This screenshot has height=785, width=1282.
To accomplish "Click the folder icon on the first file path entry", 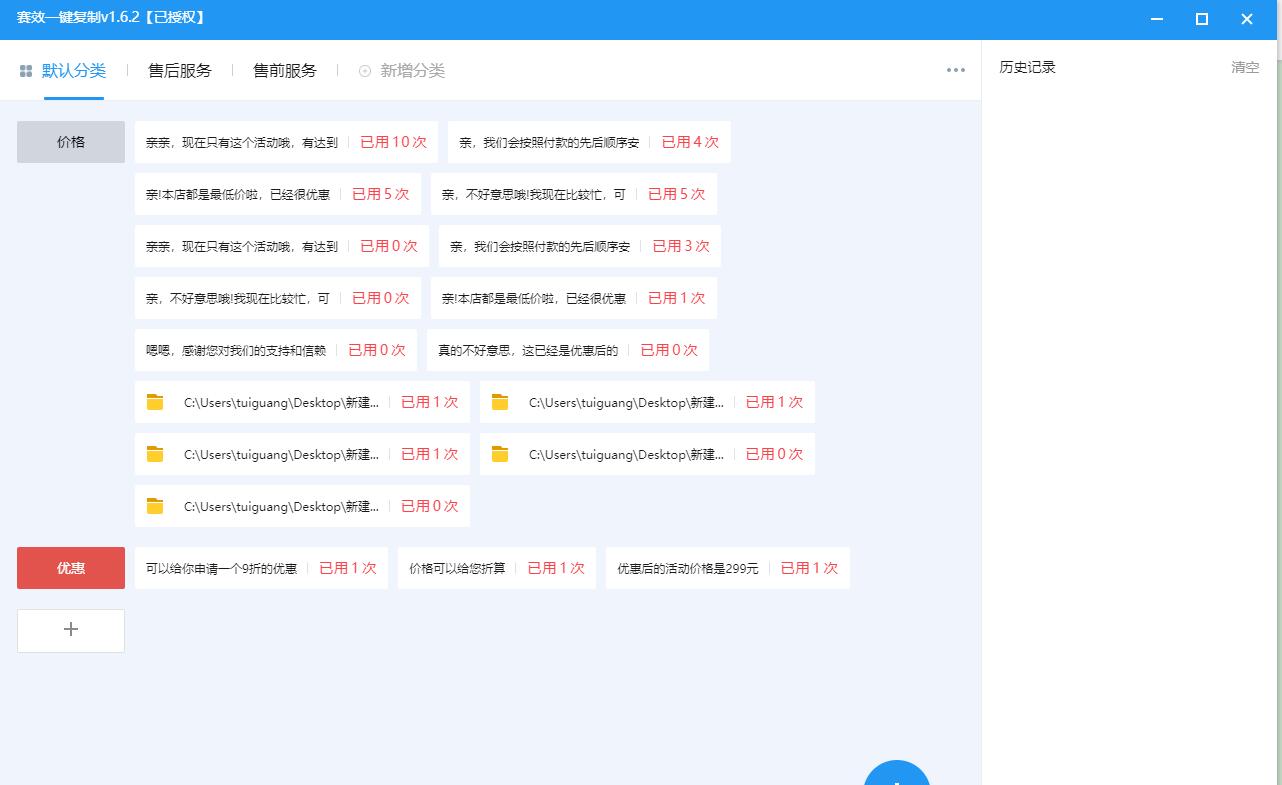I will [155, 401].
